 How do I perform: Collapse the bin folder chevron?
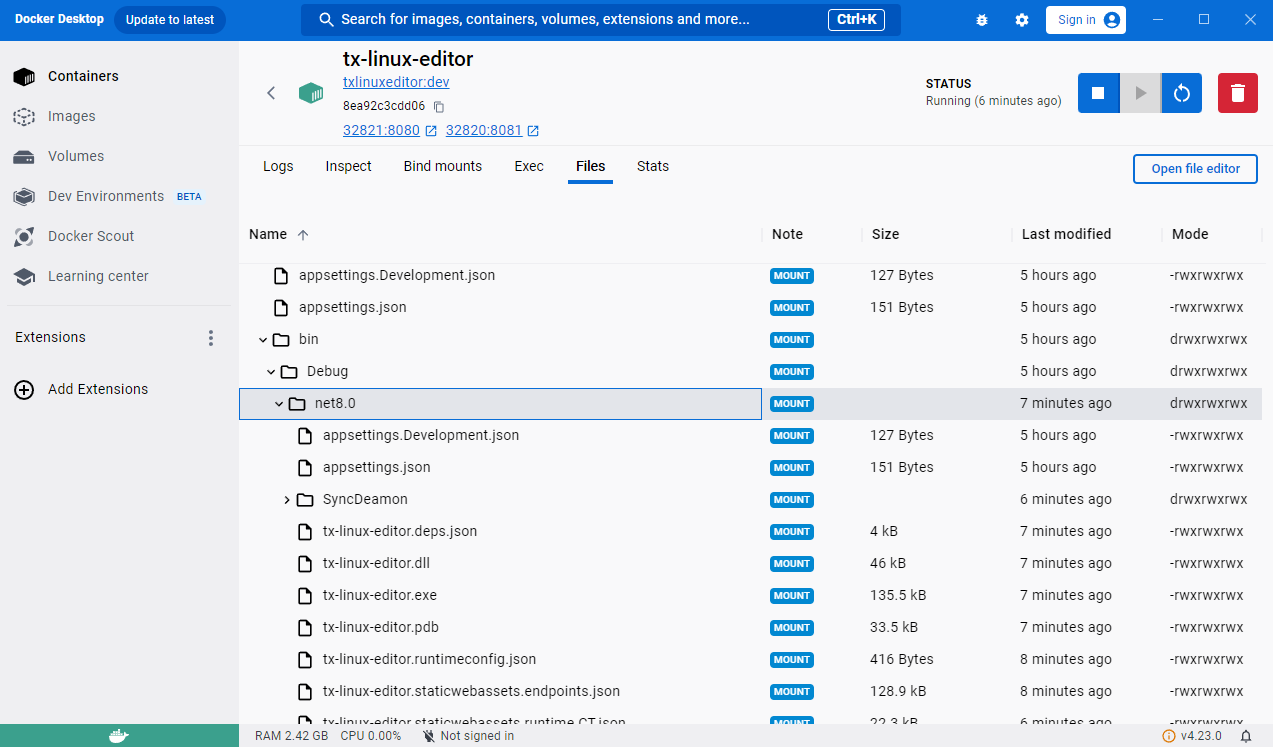pyautogui.click(x=263, y=340)
